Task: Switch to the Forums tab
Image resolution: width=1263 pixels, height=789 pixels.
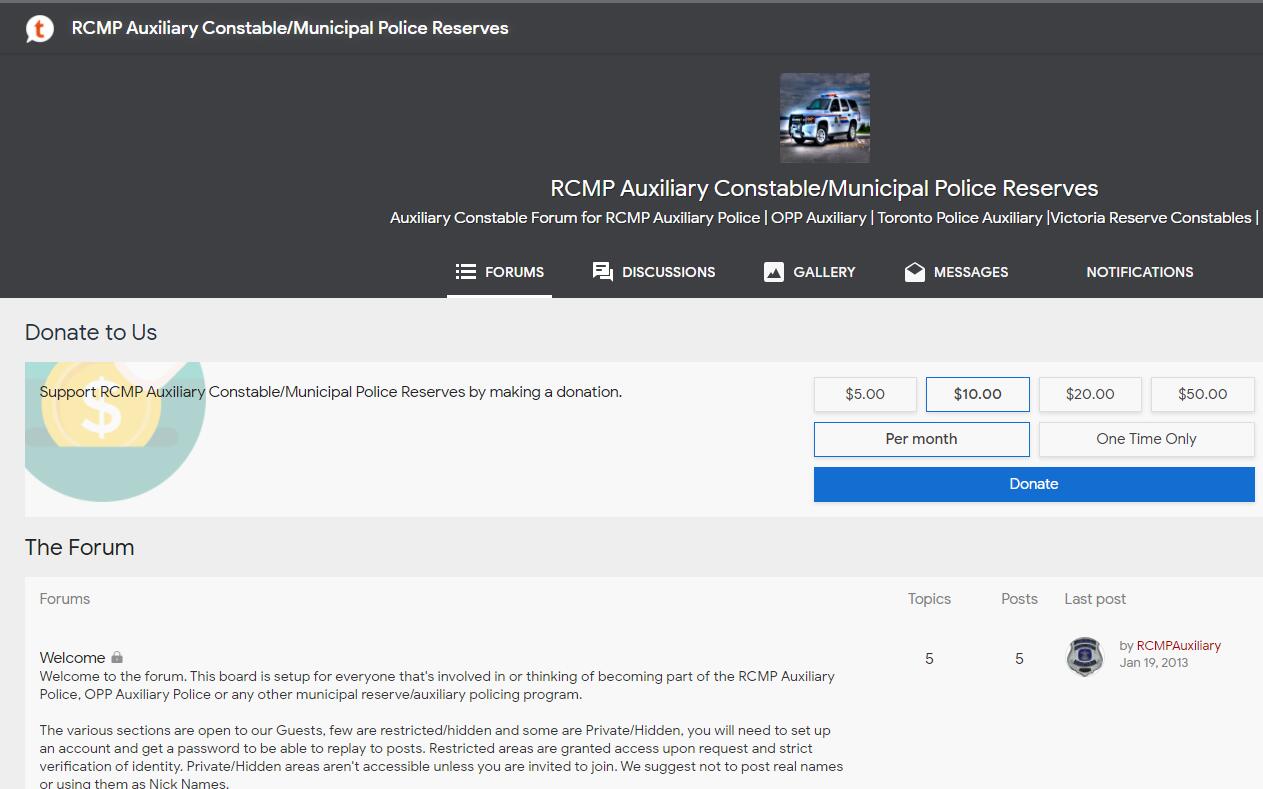Action: tap(499, 272)
